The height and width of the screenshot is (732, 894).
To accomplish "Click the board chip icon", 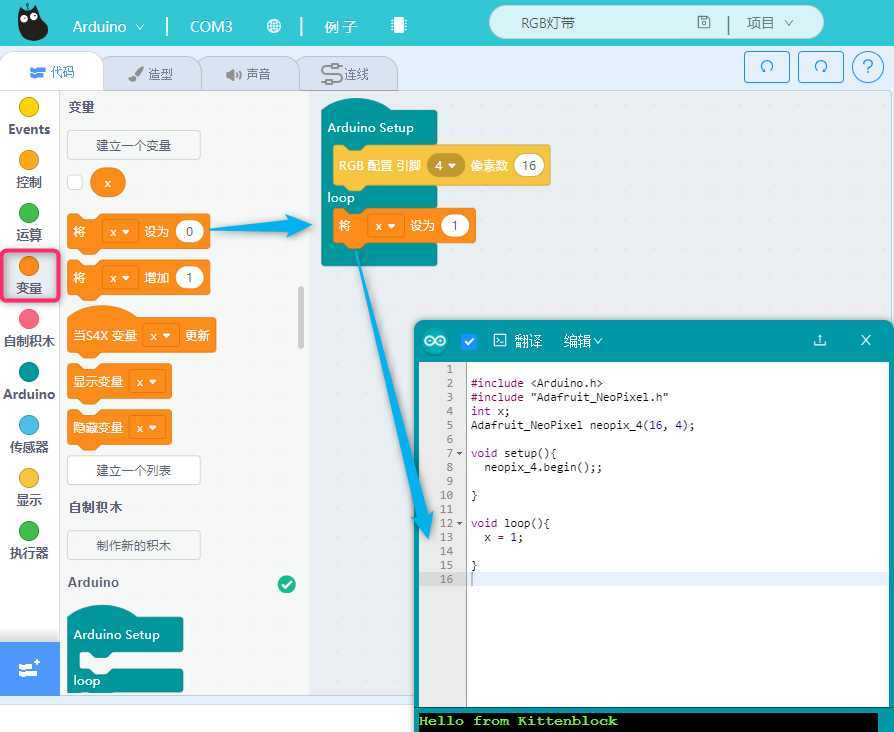I will (x=399, y=25).
